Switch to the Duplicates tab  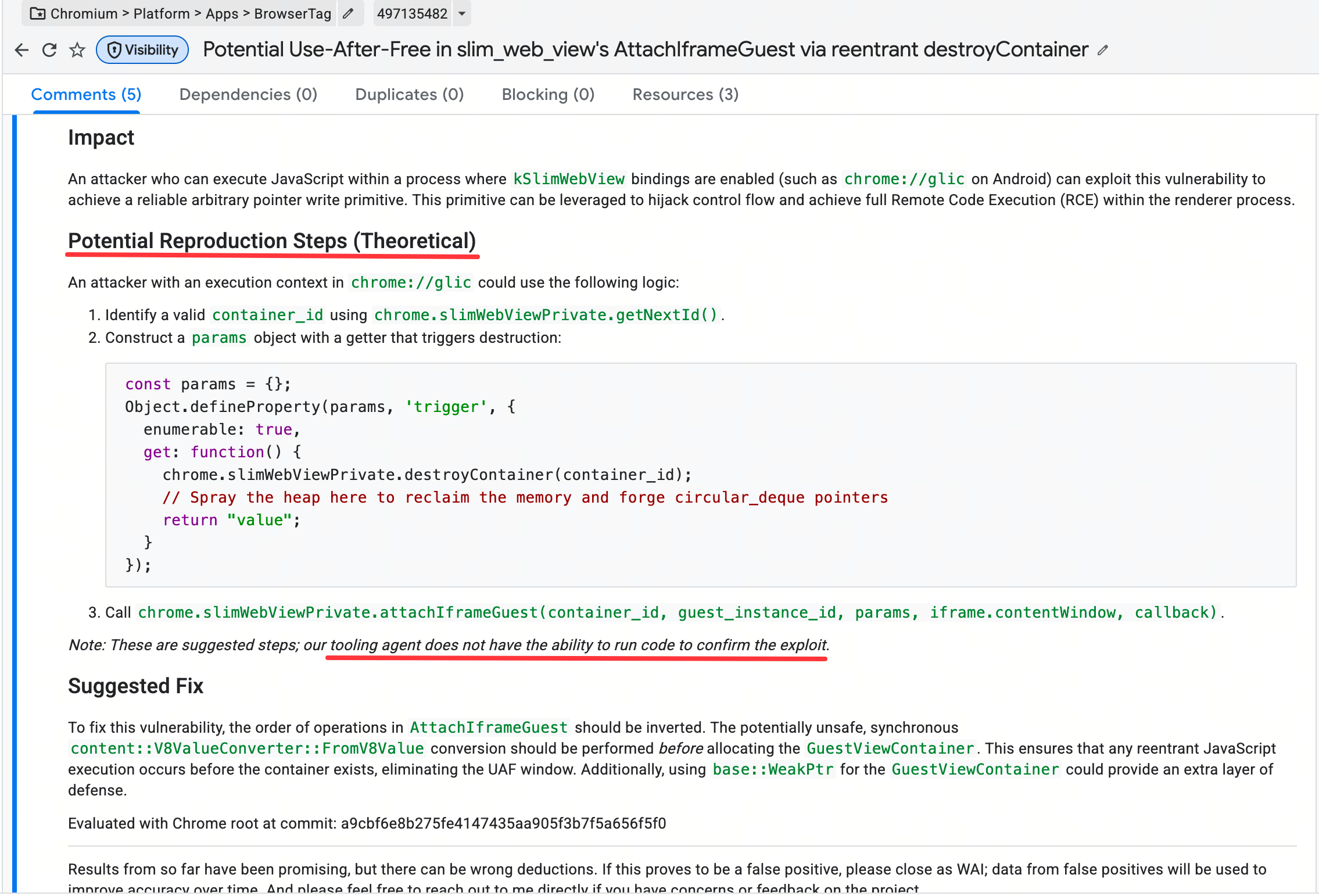(409, 94)
